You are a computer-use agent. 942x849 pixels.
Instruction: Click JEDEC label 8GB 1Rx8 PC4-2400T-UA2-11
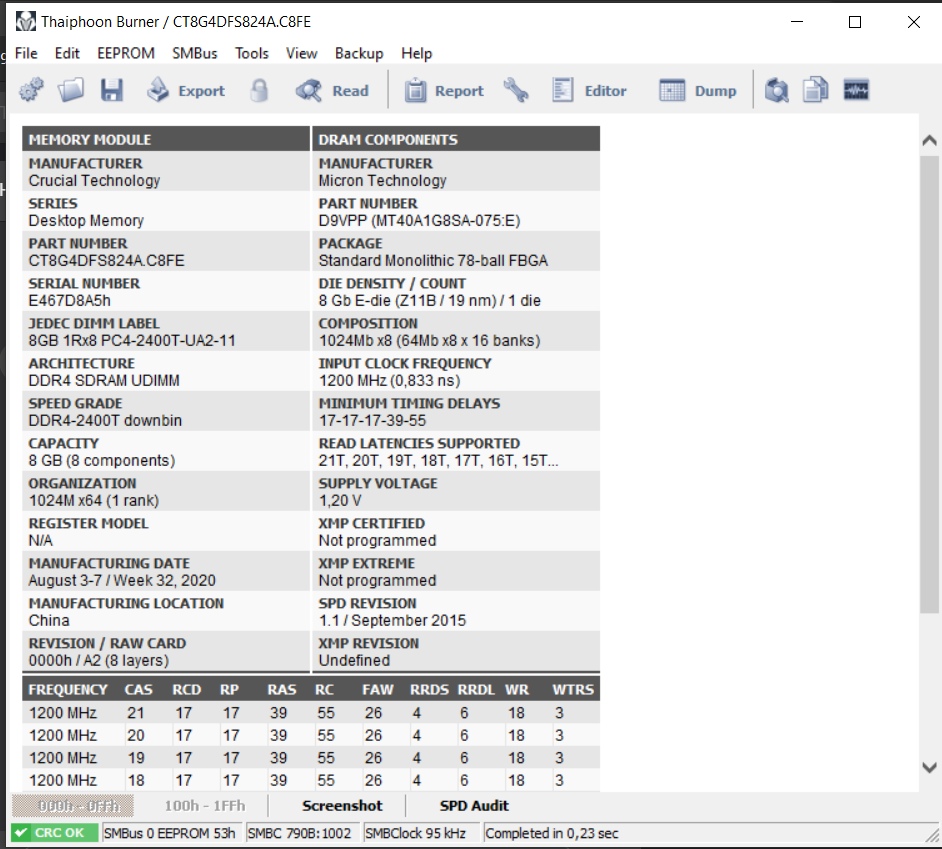(x=132, y=341)
